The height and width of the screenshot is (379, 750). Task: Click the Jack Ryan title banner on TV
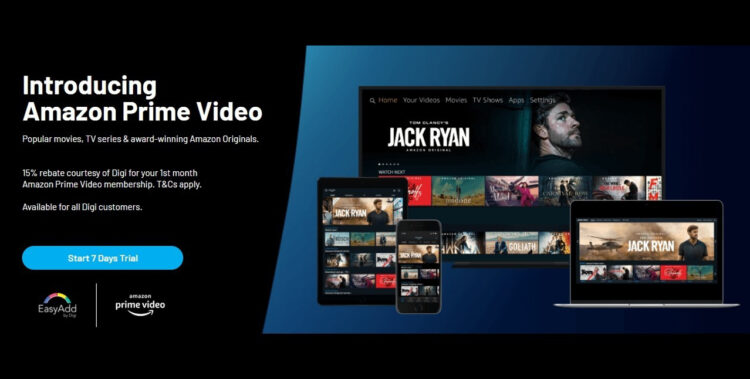point(429,137)
